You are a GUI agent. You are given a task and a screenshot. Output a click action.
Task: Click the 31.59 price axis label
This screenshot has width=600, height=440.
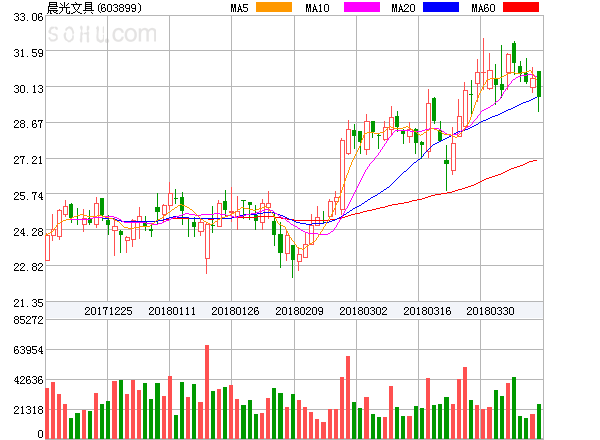tap(28, 53)
